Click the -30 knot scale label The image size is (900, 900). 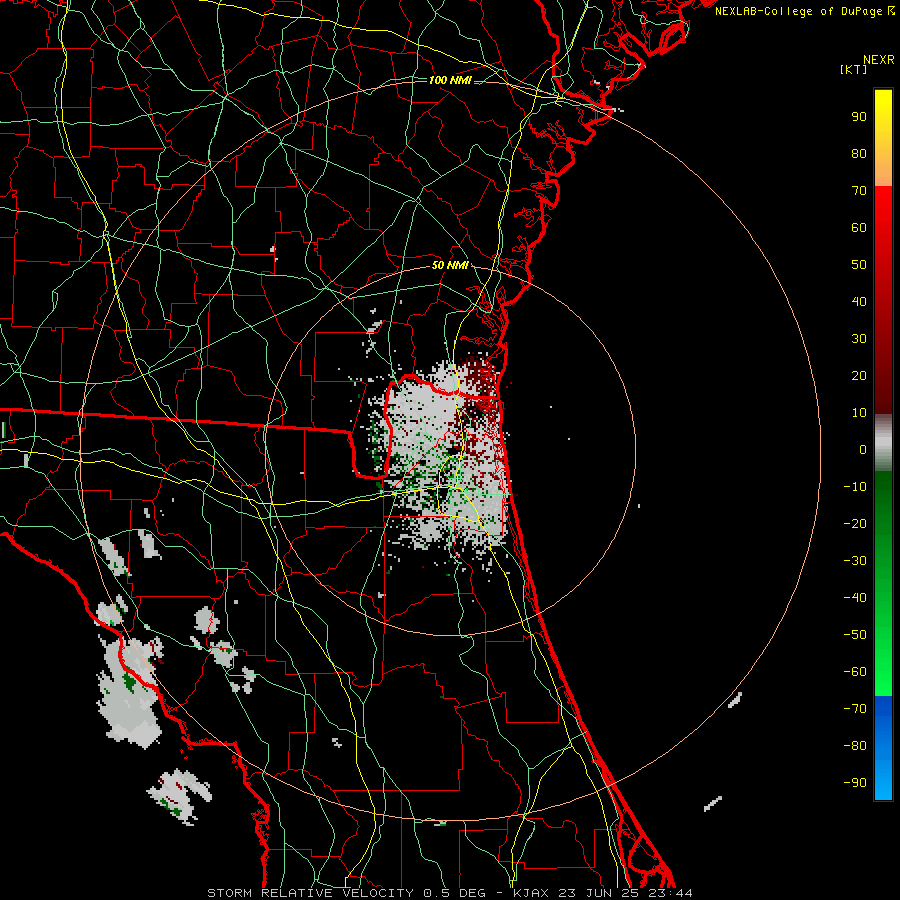[855, 561]
